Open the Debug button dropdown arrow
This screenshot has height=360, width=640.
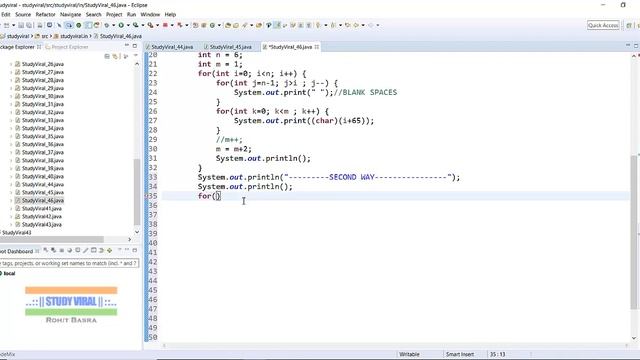point(113,25)
